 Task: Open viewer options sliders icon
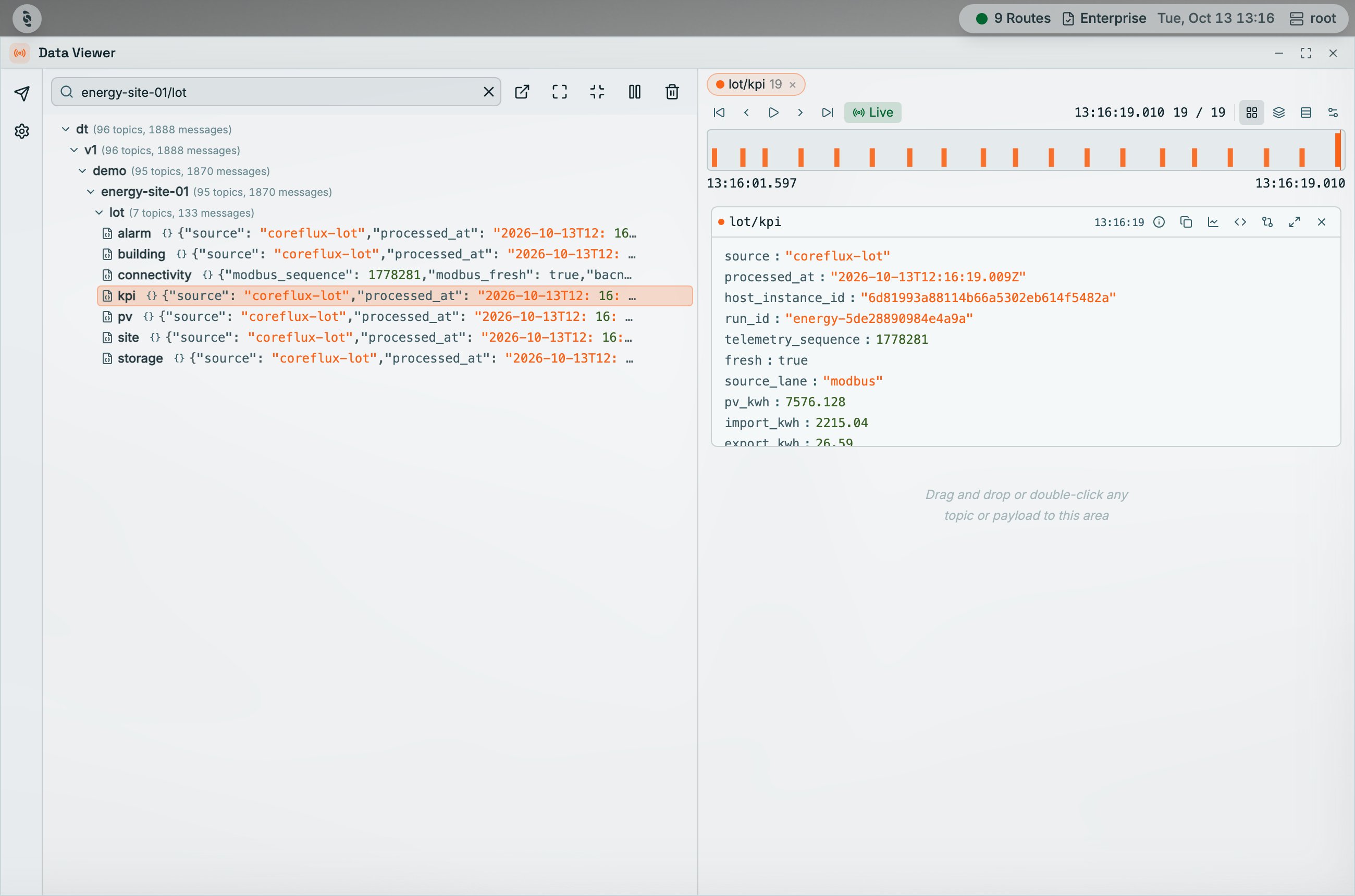[1333, 113]
